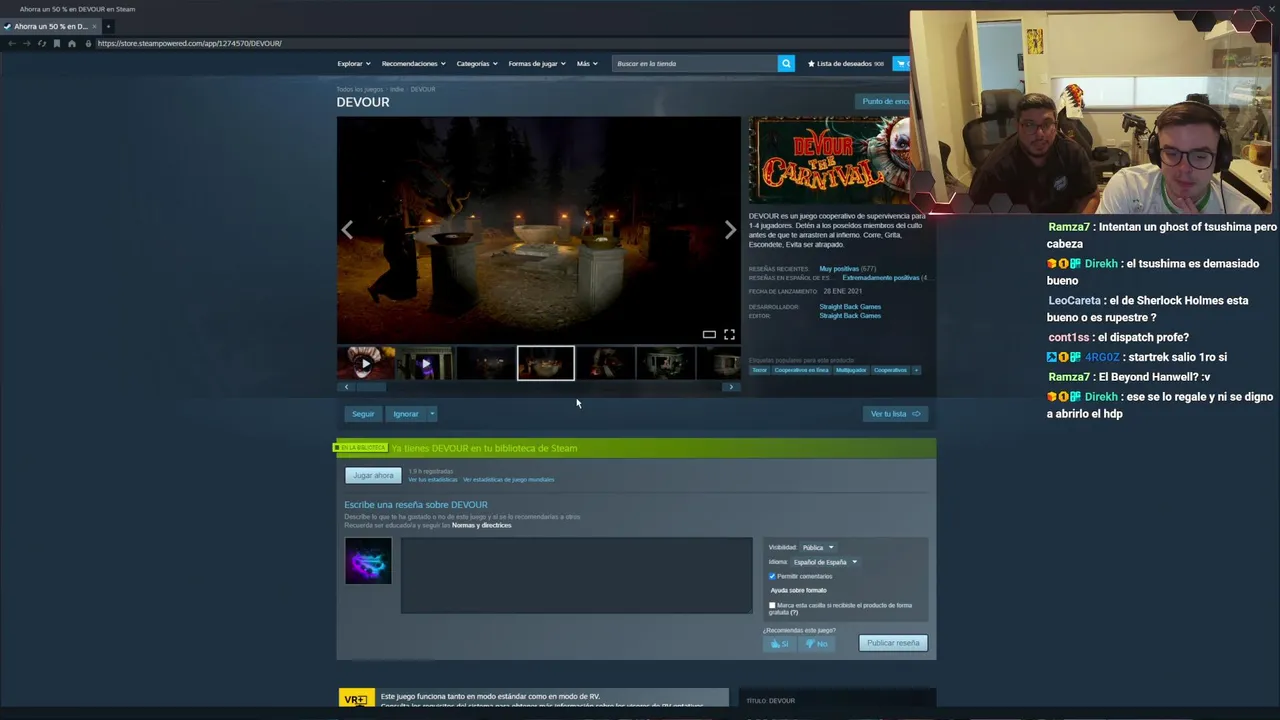This screenshot has height=720, width=1280.
Task: Open a new tab with the plus button
Action: [x=108, y=26]
